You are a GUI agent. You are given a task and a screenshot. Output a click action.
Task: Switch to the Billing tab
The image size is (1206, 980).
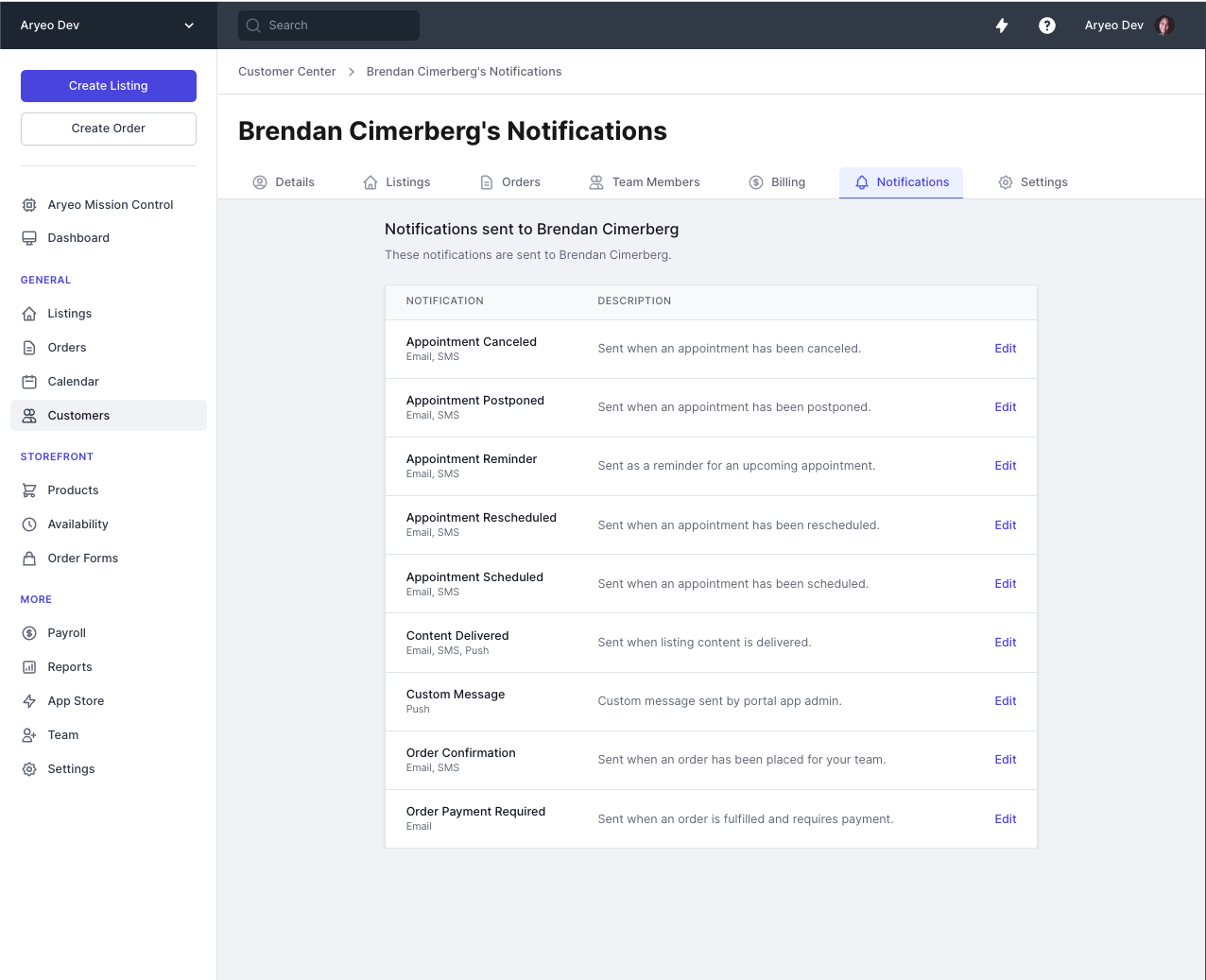coord(777,182)
